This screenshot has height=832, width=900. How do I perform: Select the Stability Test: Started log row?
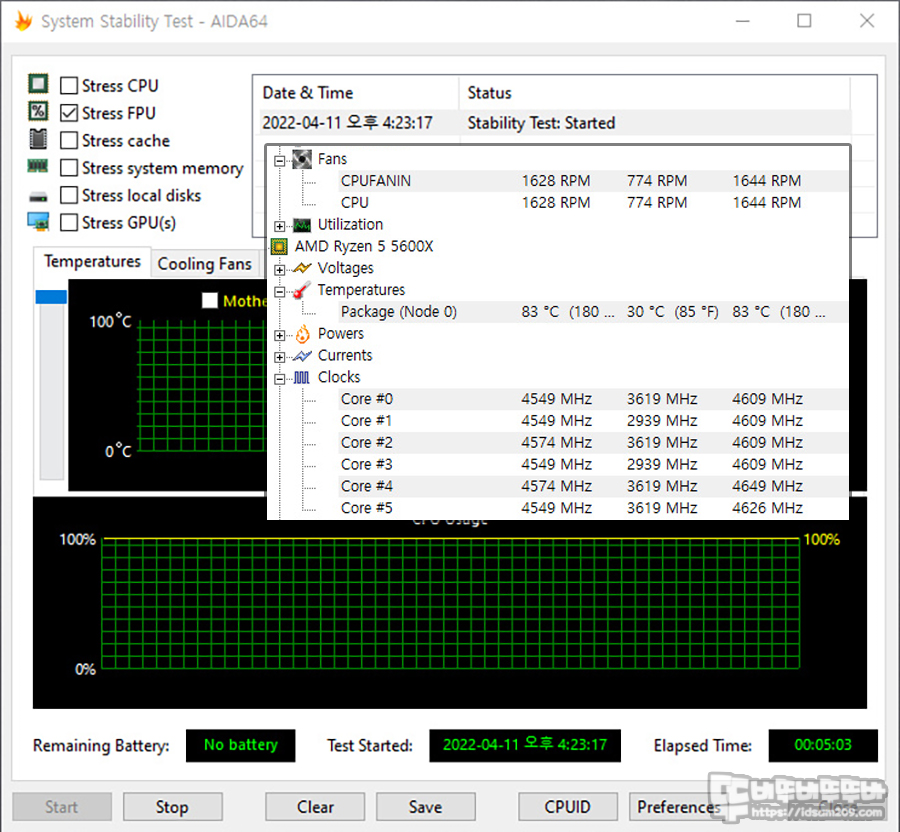[x=554, y=123]
